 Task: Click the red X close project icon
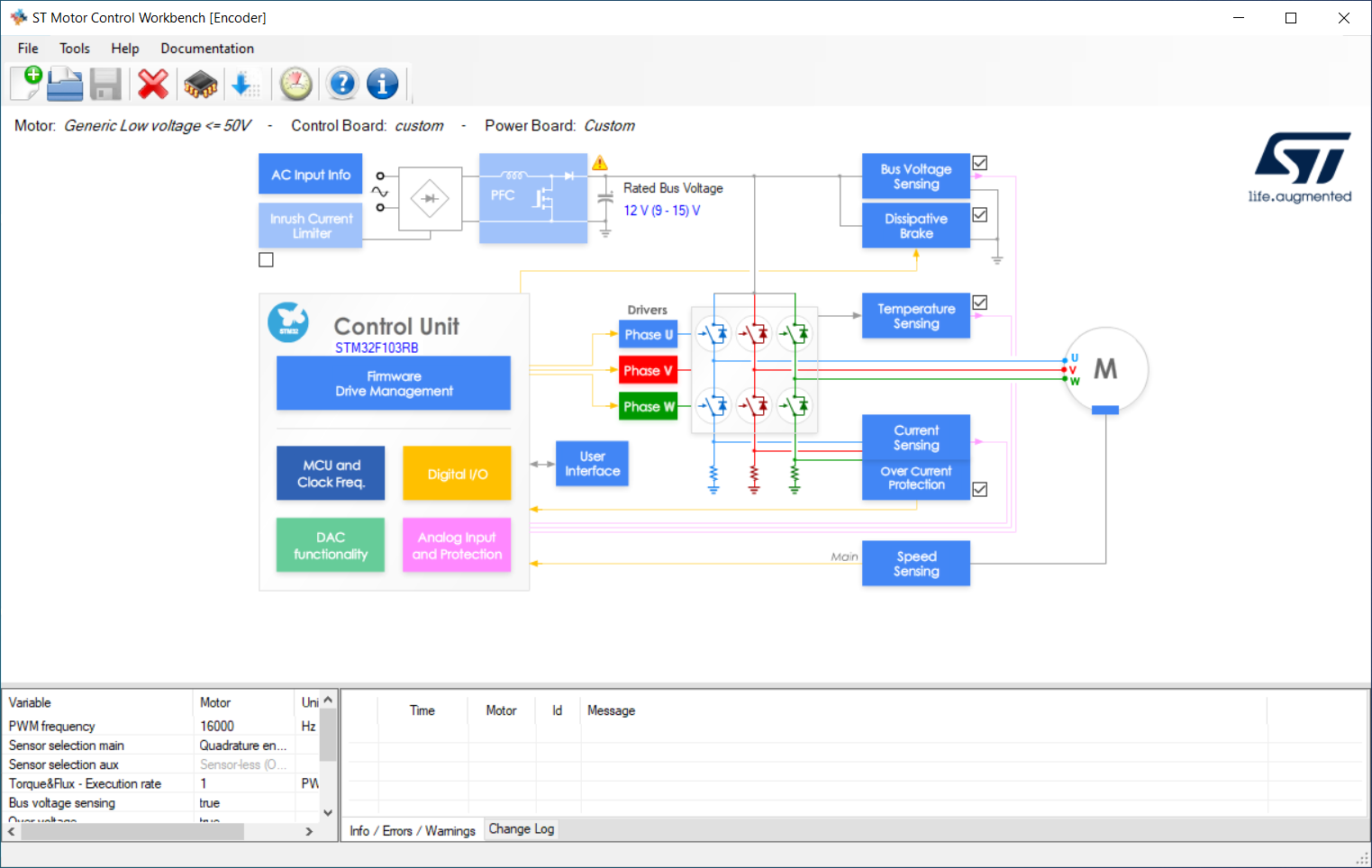pos(153,85)
